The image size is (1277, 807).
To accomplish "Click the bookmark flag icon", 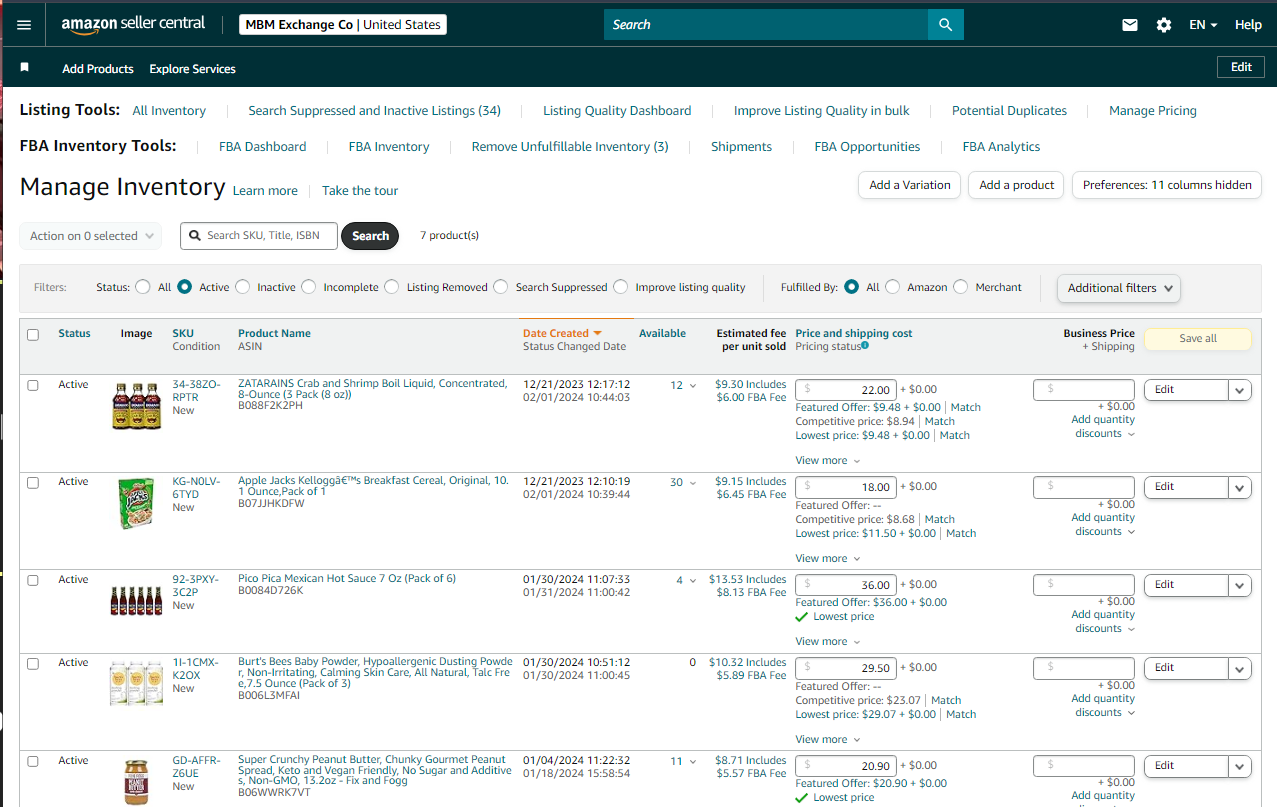I will [25, 67].
